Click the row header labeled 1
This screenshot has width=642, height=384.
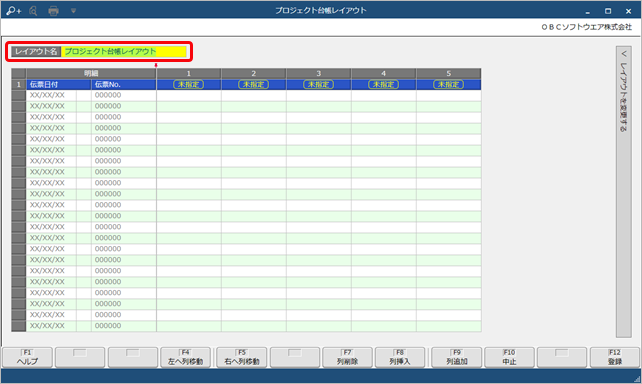click(18, 84)
